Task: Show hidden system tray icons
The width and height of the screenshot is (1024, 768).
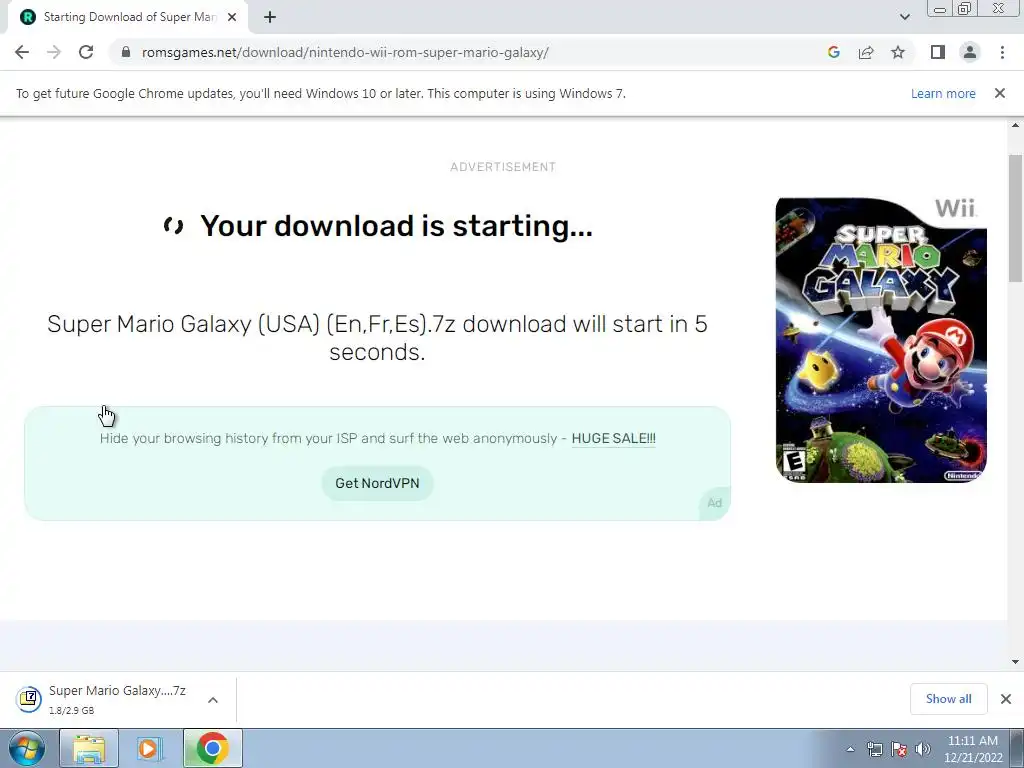Action: click(x=850, y=749)
